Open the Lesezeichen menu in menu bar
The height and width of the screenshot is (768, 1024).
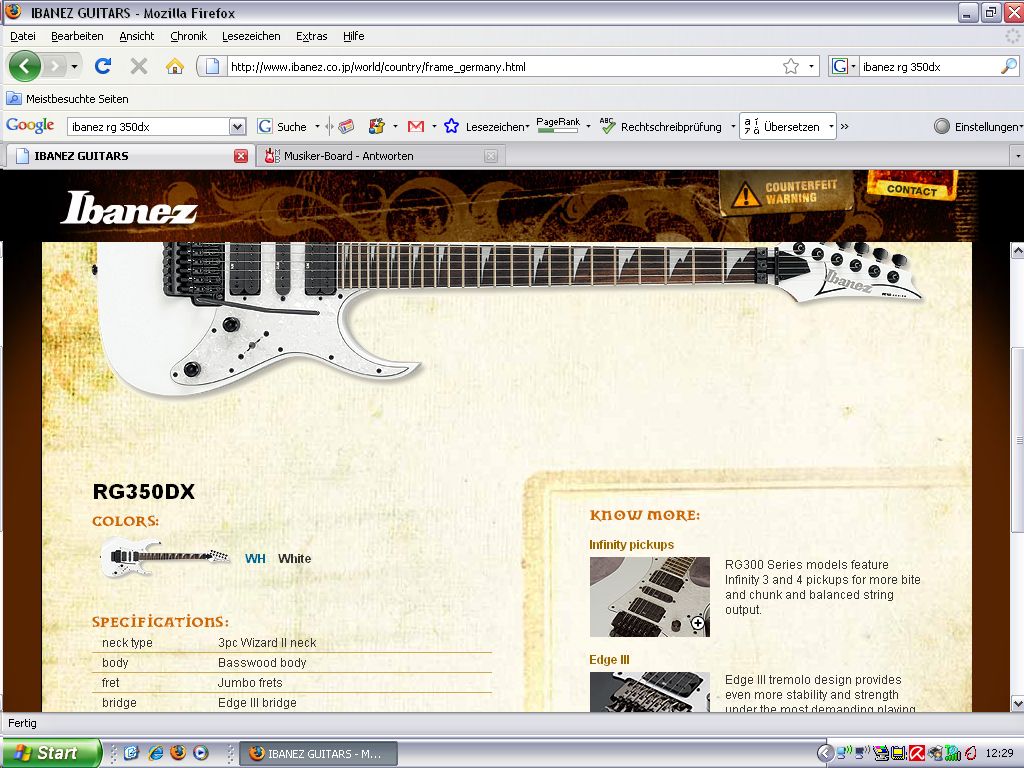pos(251,36)
